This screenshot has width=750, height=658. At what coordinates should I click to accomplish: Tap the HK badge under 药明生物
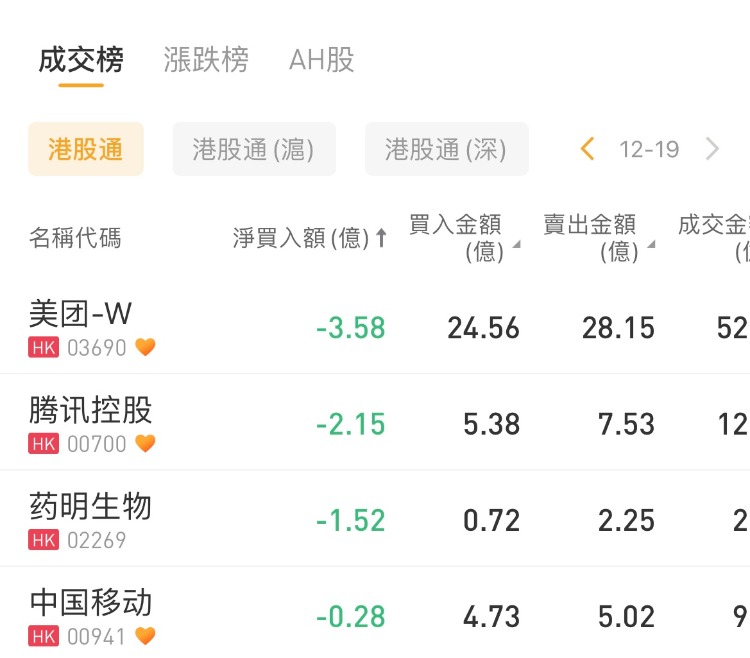tap(44, 540)
